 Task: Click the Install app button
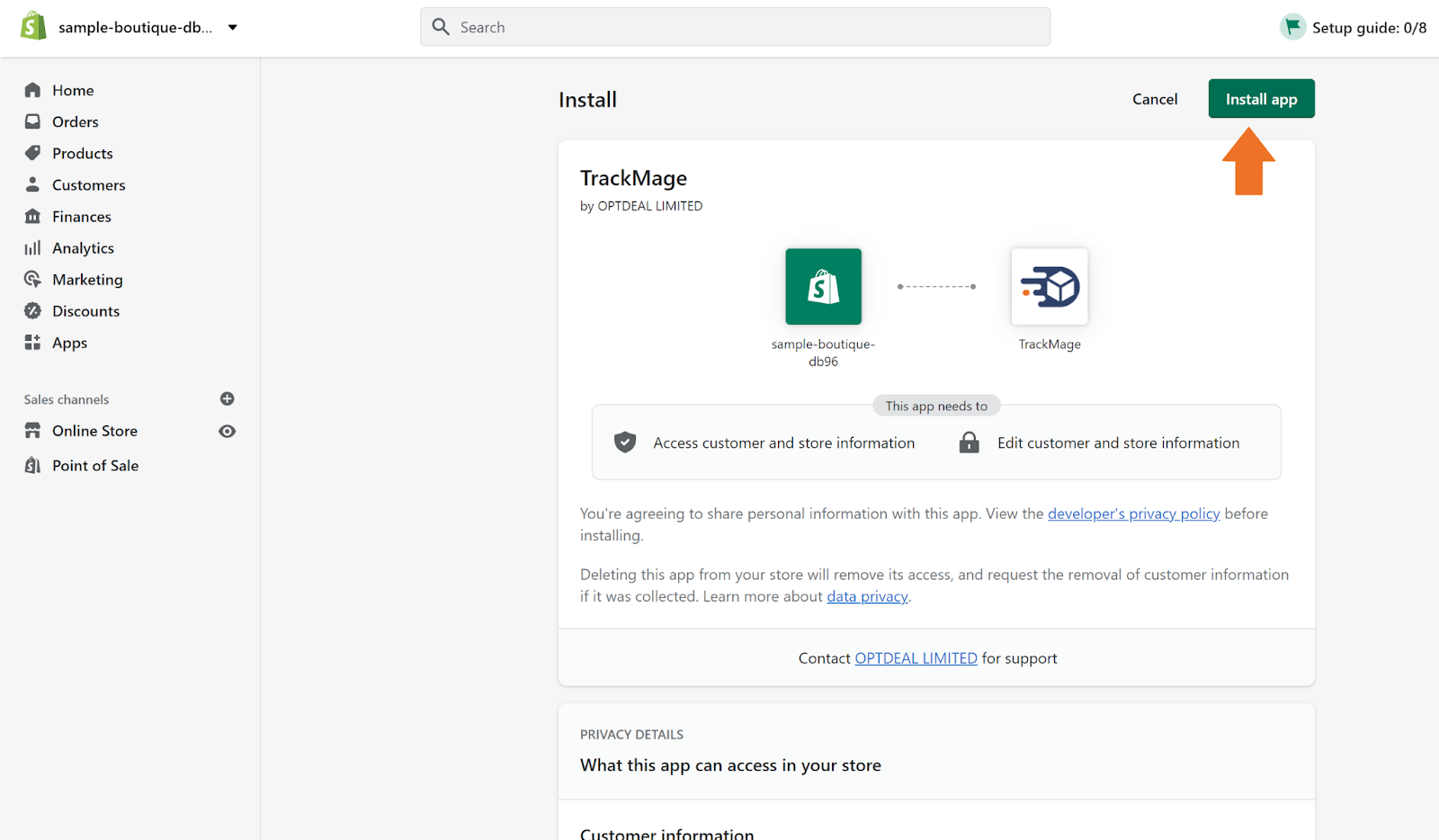click(1261, 99)
